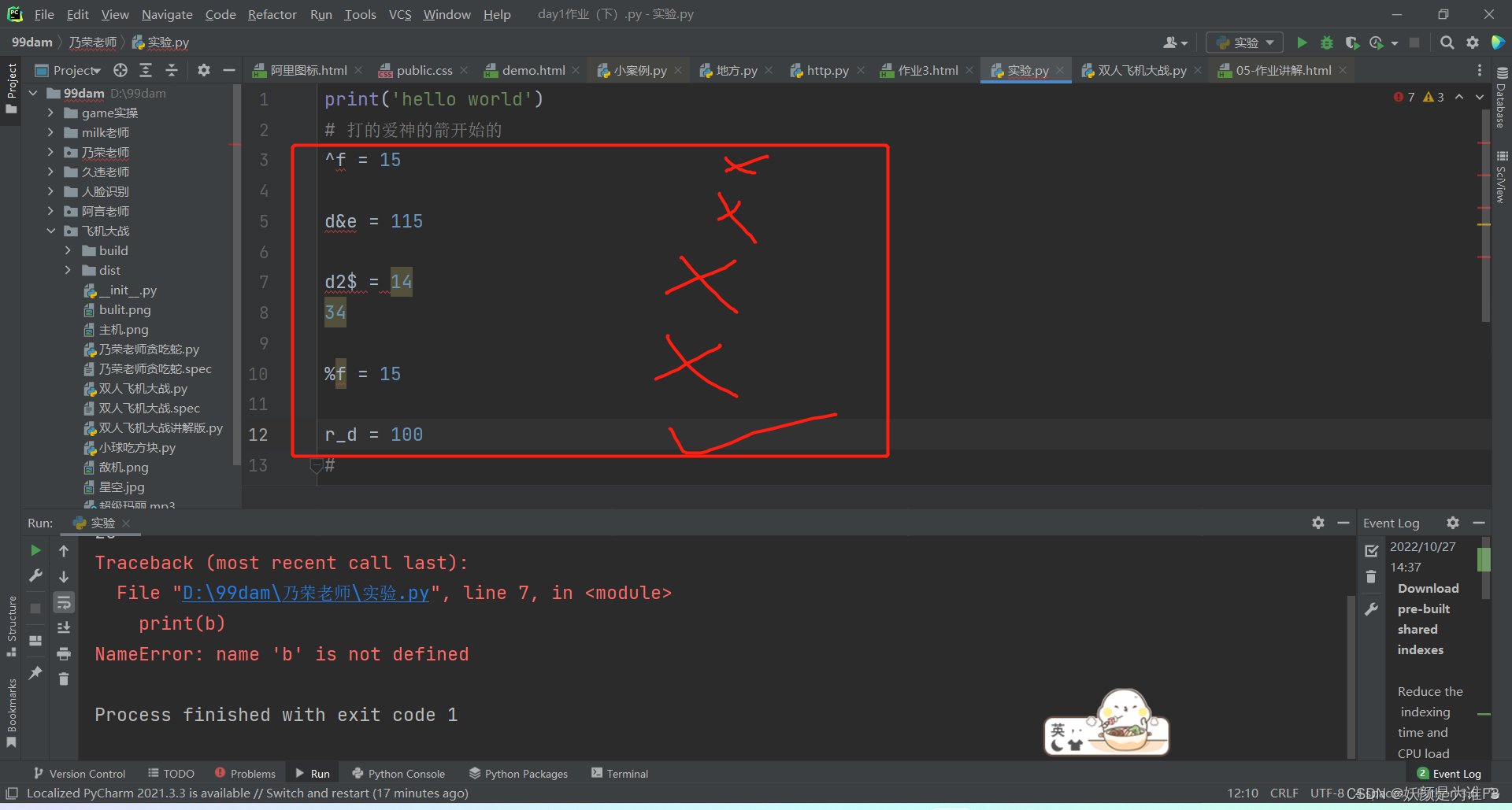Open the VCS menu
Image resolution: width=1512 pixels, height=810 pixels.
click(x=400, y=14)
